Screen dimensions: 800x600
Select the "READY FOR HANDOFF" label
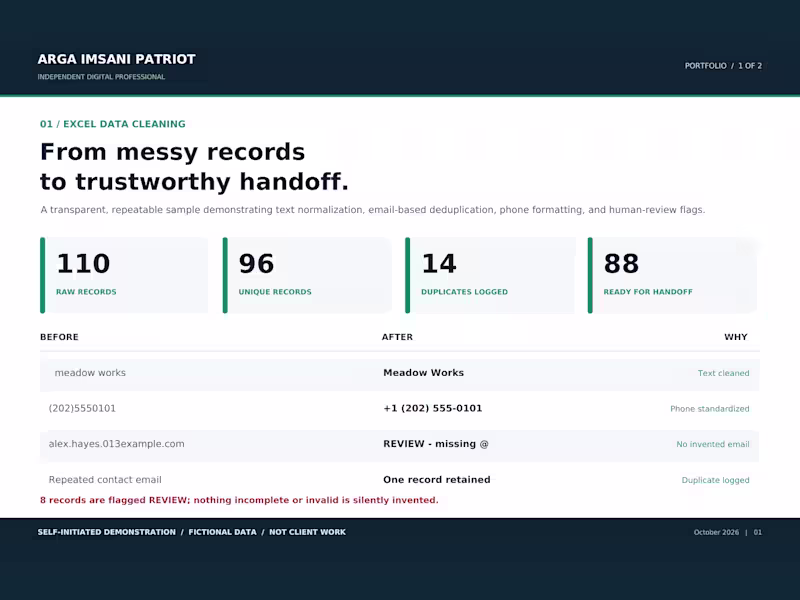(648, 292)
